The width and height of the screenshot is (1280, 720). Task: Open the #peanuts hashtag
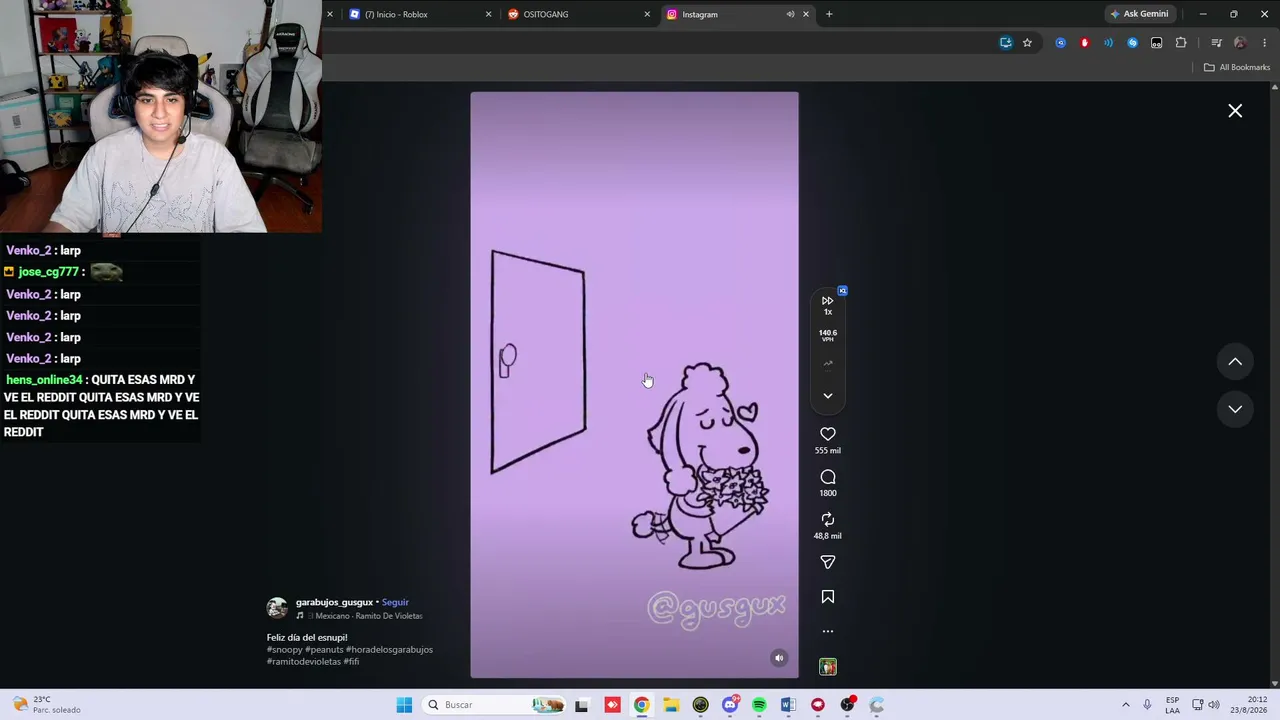tap(324, 650)
